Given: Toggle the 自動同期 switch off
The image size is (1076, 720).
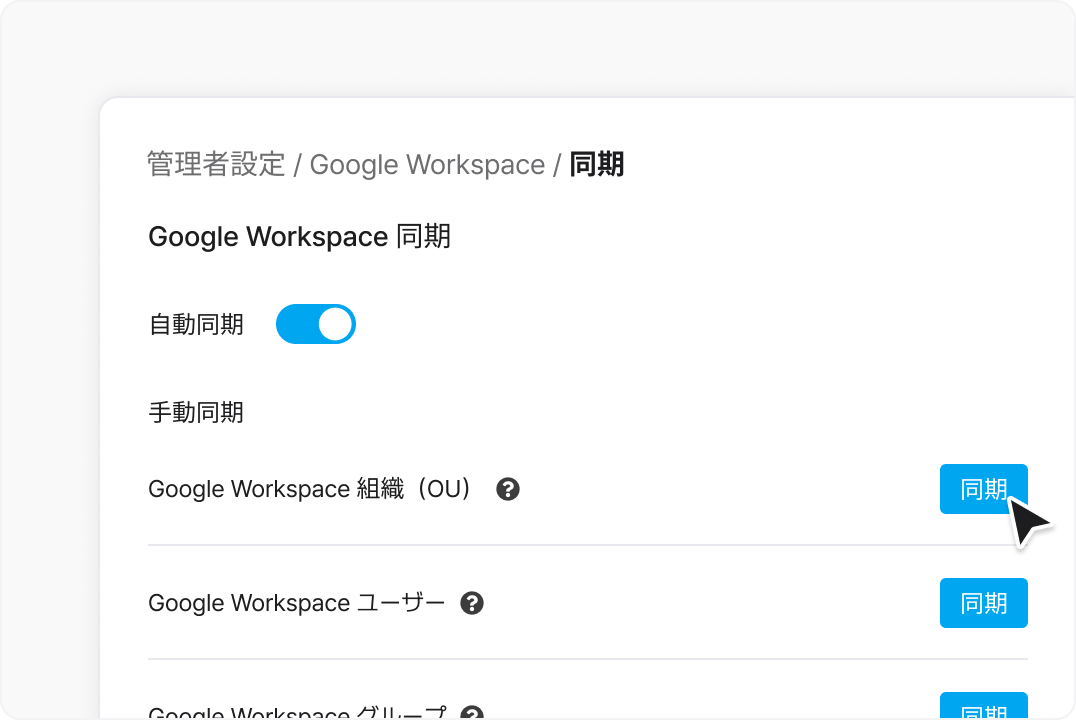Looking at the screenshot, I should 316,324.
